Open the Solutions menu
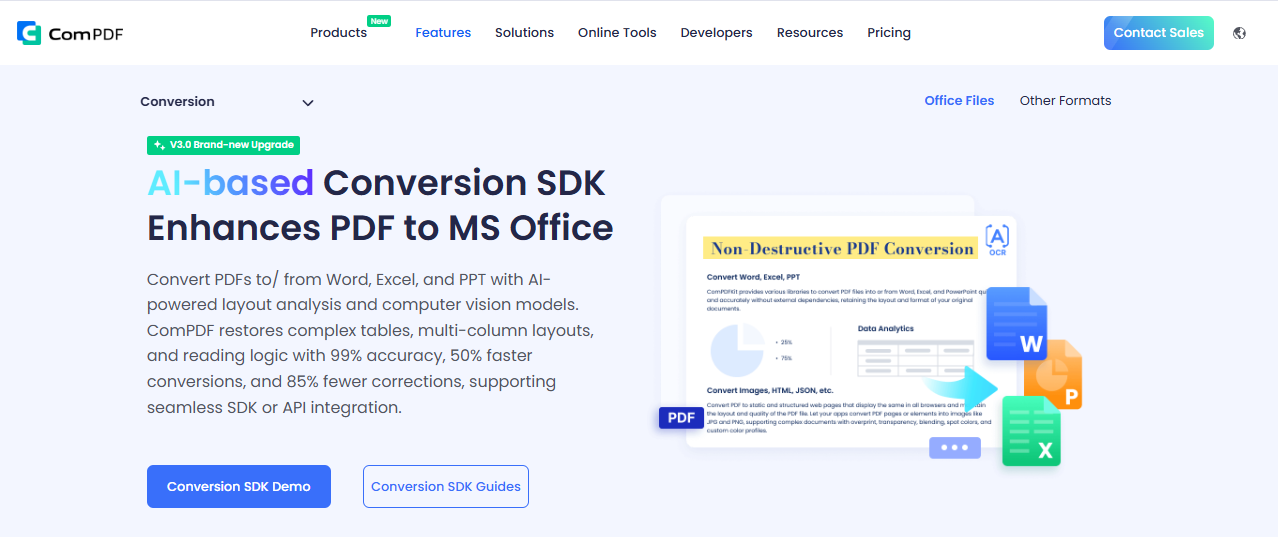The height and width of the screenshot is (537, 1278). click(524, 33)
